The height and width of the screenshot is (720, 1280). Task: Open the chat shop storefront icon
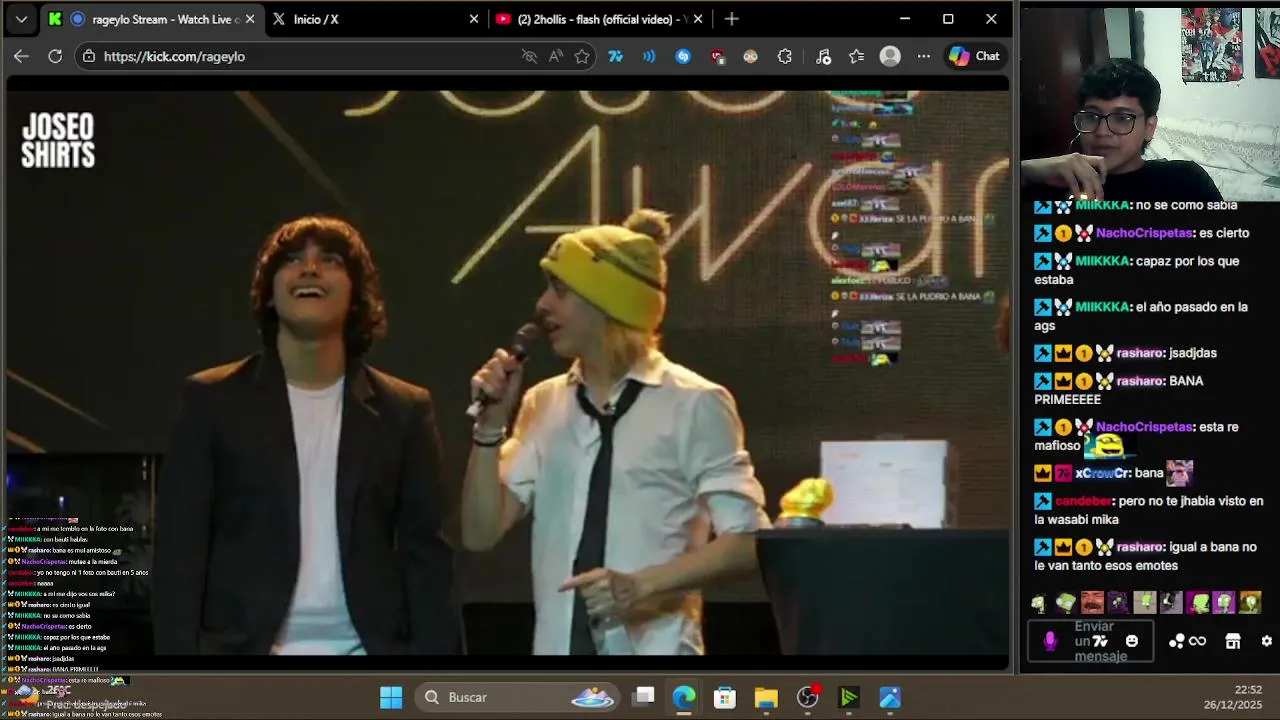1233,641
